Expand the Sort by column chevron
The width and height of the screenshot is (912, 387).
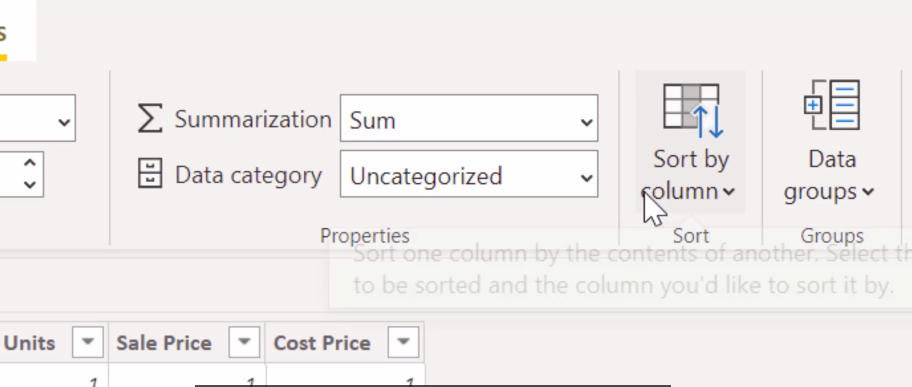(x=729, y=192)
